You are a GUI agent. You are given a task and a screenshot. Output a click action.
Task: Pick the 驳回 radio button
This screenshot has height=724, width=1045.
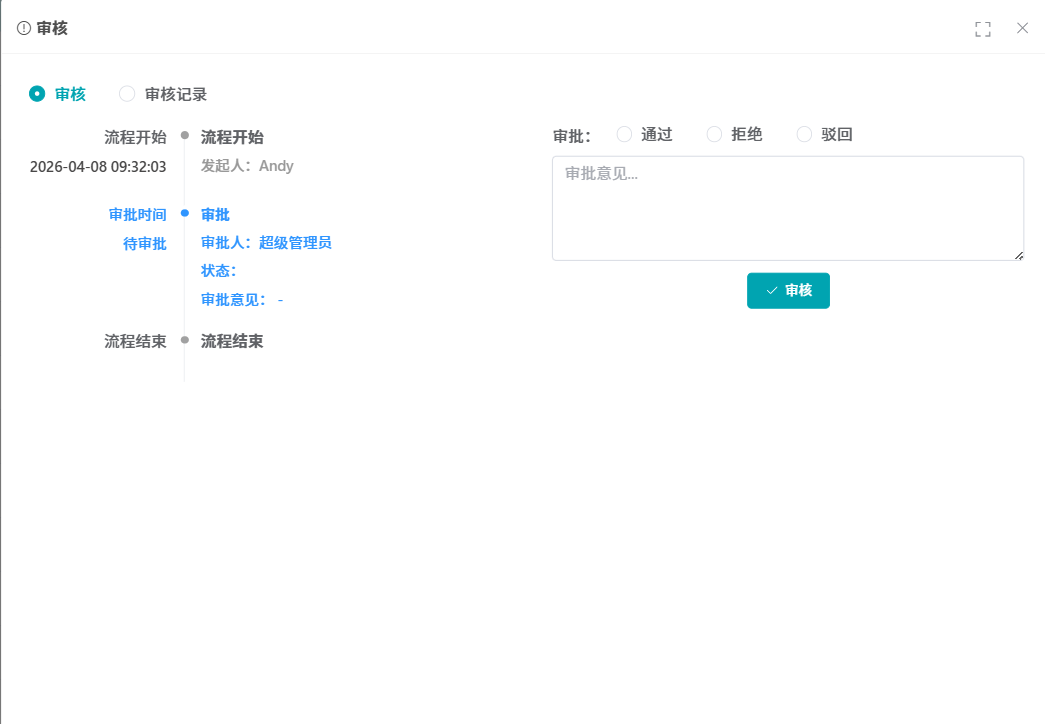pyautogui.click(x=804, y=134)
